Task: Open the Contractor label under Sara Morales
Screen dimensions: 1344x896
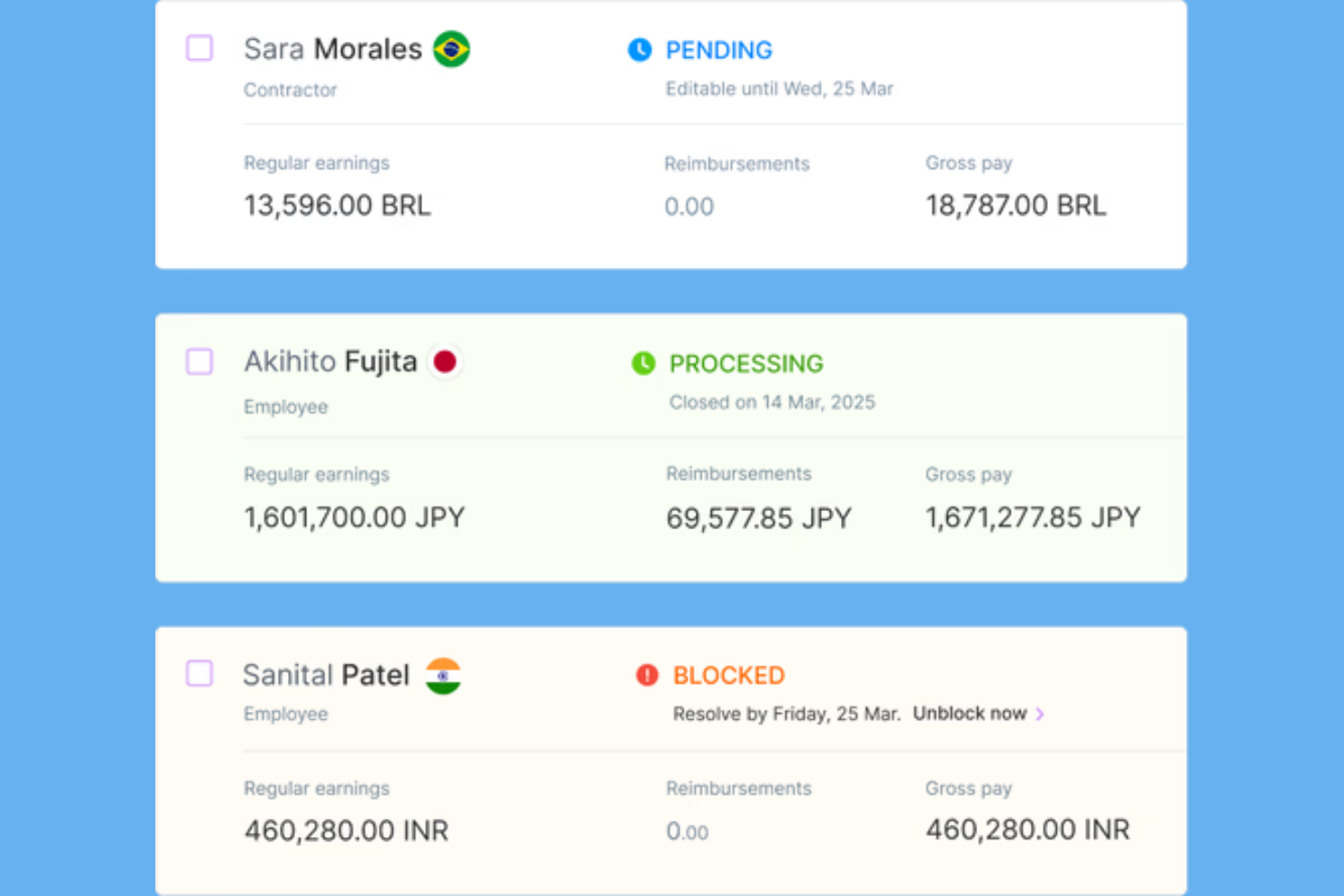Action: pos(290,89)
